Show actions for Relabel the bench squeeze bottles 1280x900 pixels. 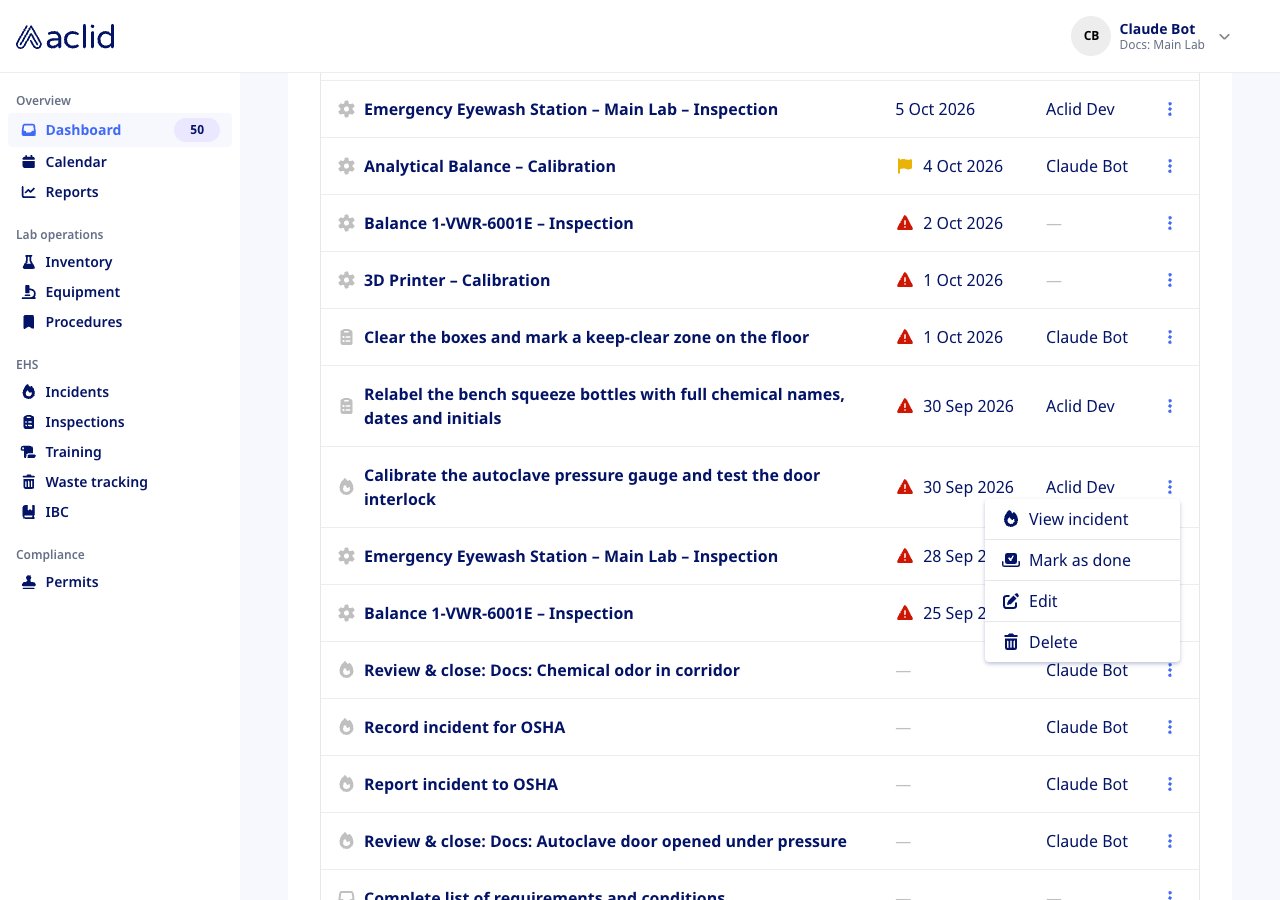coord(1170,406)
